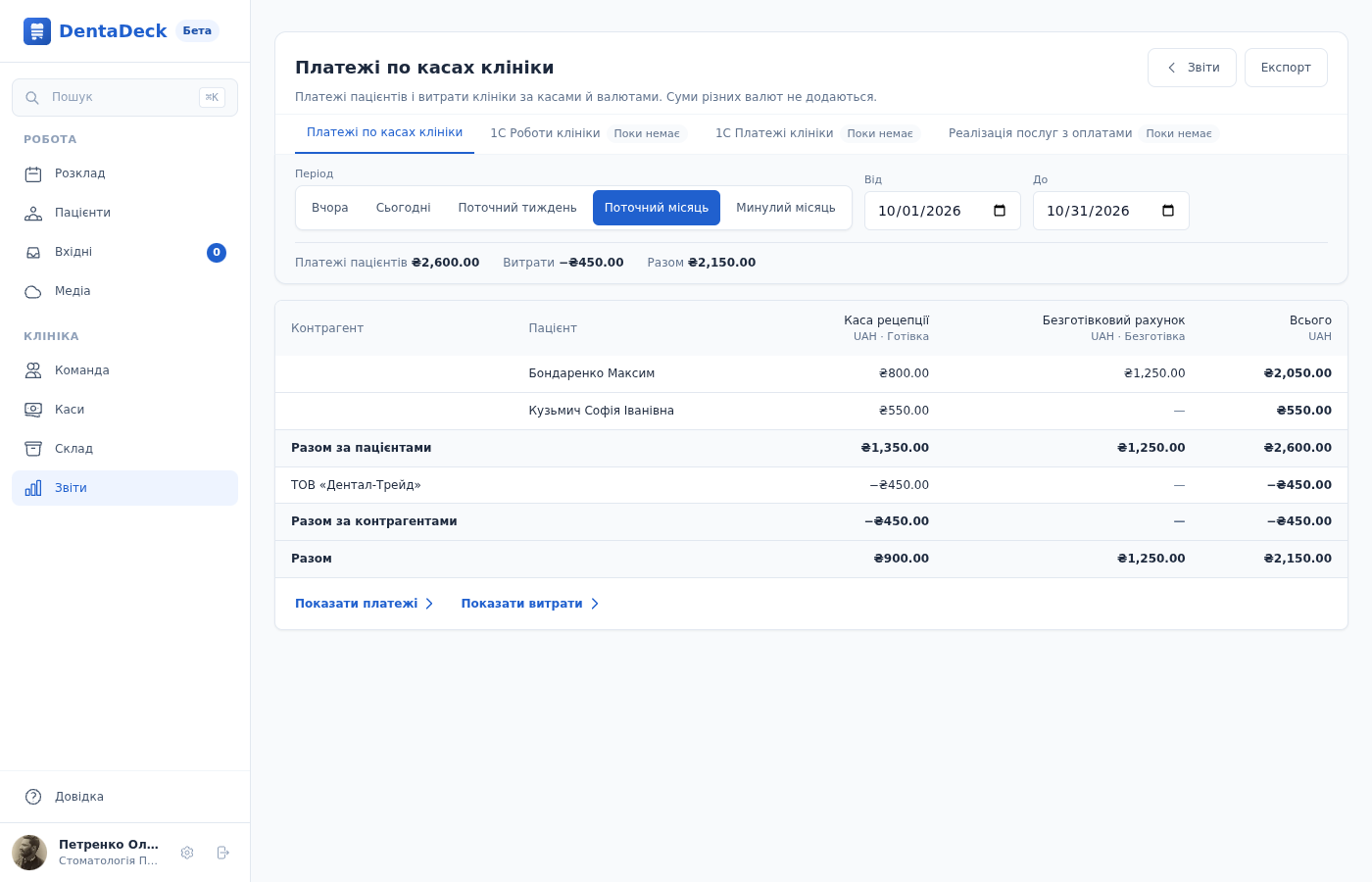The image size is (1372, 882).
Task: Click the DentaDeck tooth logo icon
Action: click(37, 31)
